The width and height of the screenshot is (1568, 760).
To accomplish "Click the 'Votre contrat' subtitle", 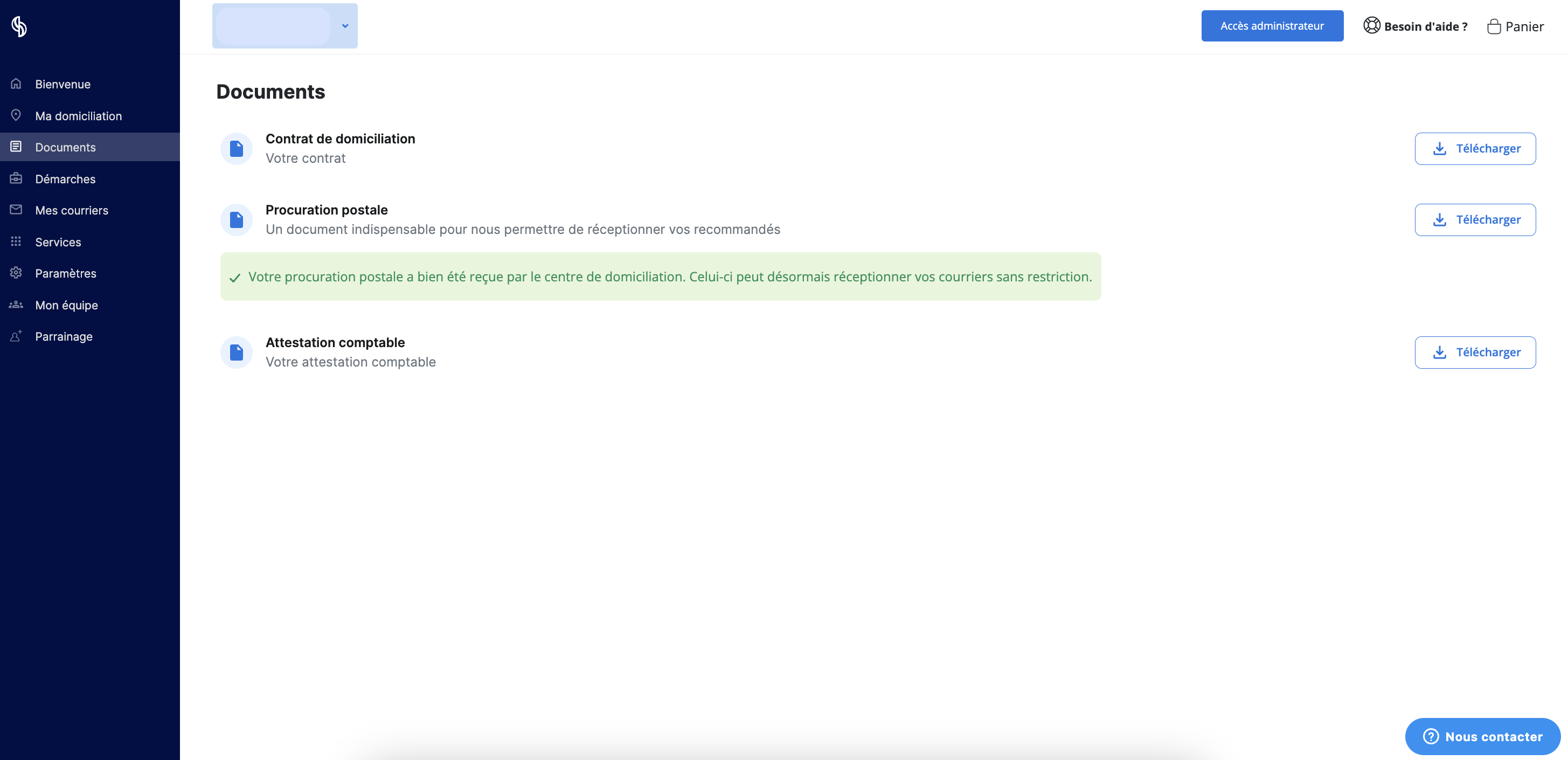I will click(x=305, y=158).
